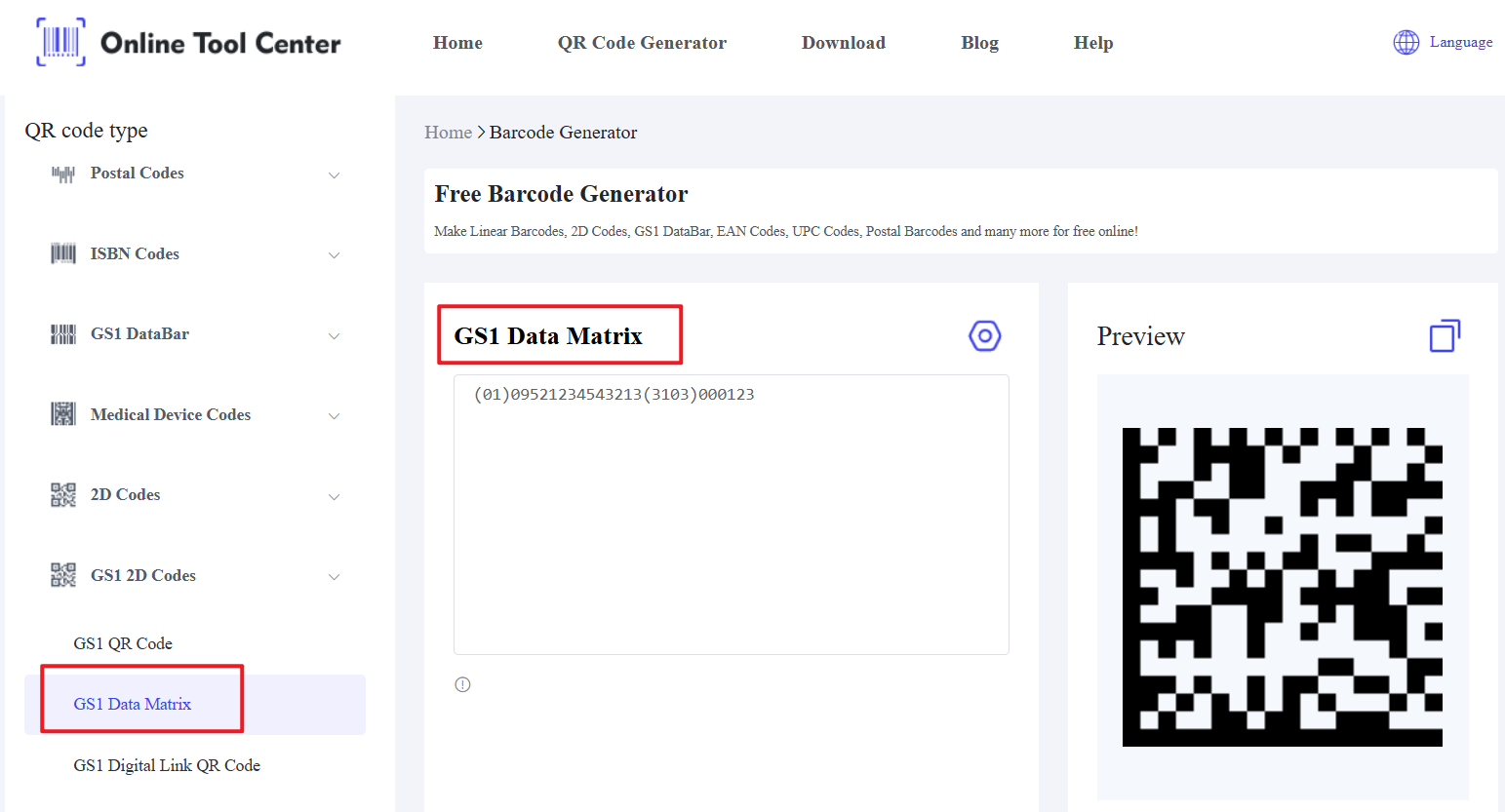Screen dimensions: 1505x812
Task: Click the GS1 2D Codes QR icon
Action: [x=63, y=575]
